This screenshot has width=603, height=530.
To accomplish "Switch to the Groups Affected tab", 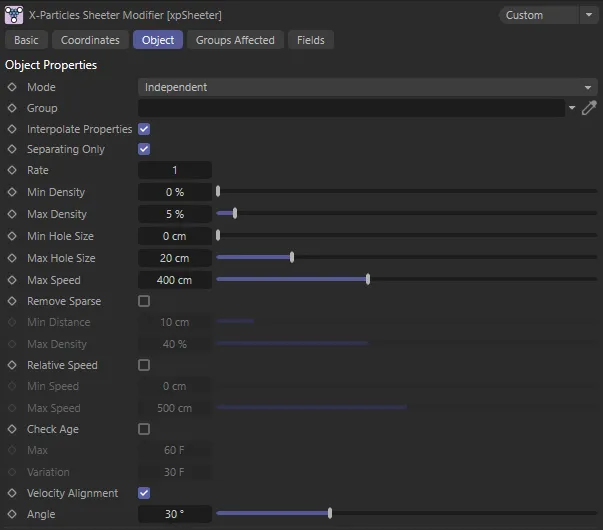I will click(234, 40).
